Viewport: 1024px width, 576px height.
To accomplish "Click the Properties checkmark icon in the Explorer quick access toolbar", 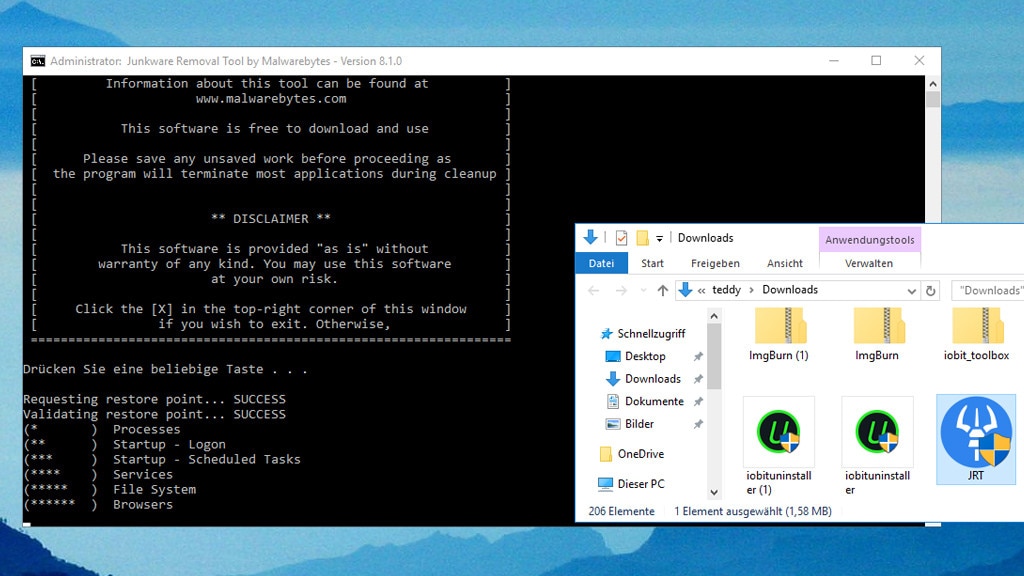I will tap(621, 238).
